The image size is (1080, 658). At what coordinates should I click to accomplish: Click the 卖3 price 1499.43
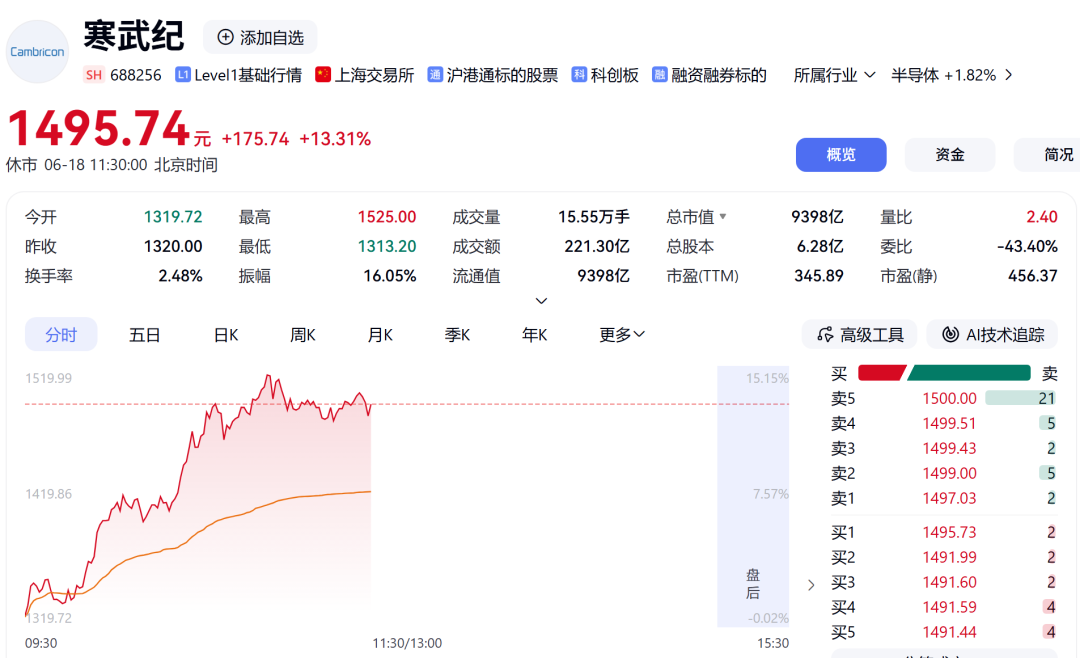click(949, 448)
